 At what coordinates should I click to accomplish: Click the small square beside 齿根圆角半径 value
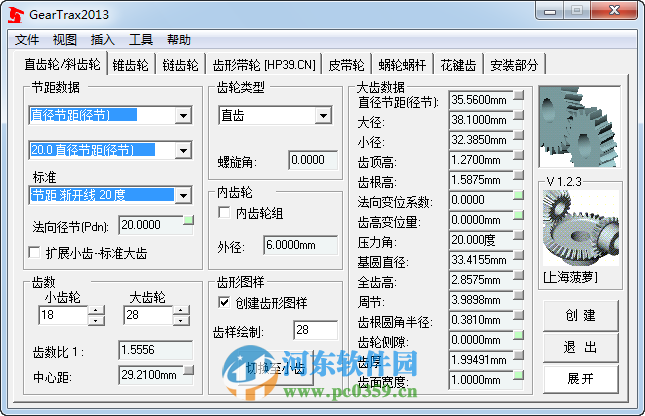click(x=519, y=316)
